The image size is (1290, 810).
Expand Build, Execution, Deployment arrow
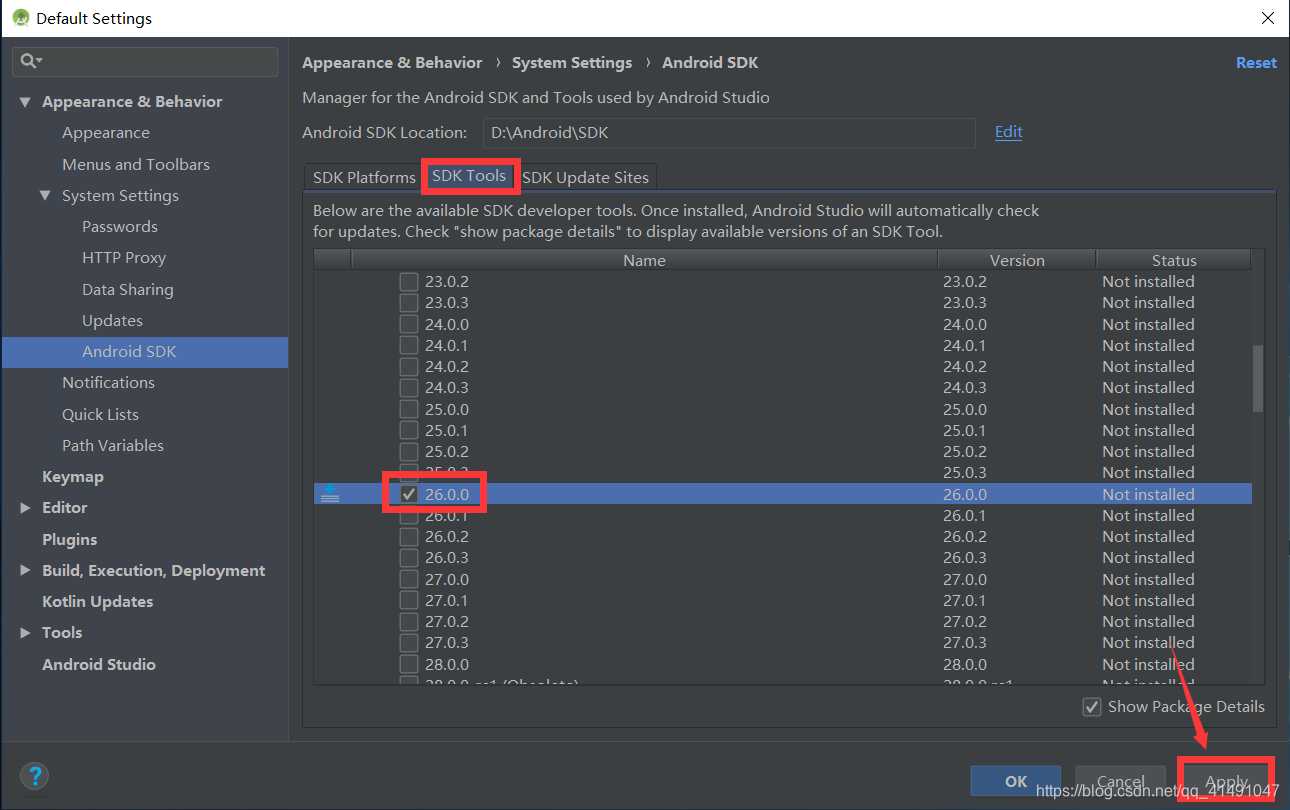coord(25,571)
